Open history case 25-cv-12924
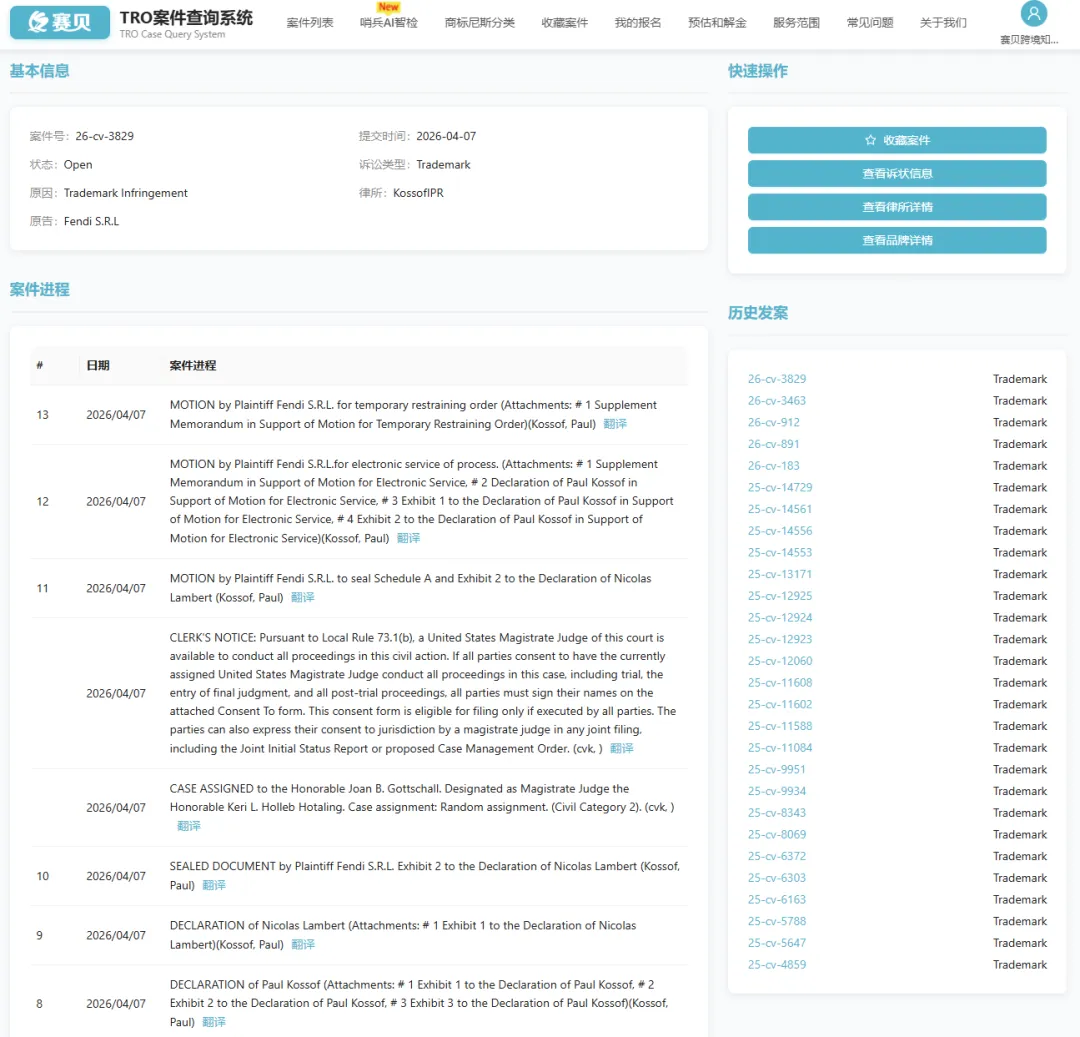This screenshot has height=1037, width=1080. [780, 618]
